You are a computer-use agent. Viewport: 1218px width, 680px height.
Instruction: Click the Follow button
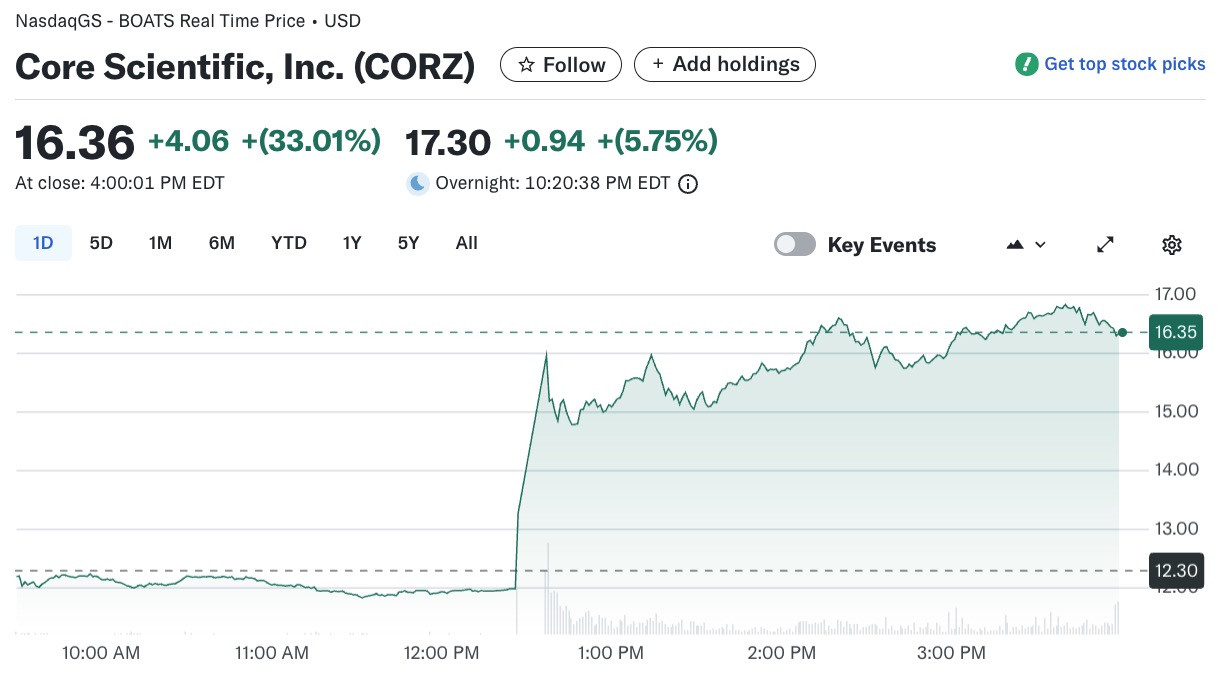561,65
